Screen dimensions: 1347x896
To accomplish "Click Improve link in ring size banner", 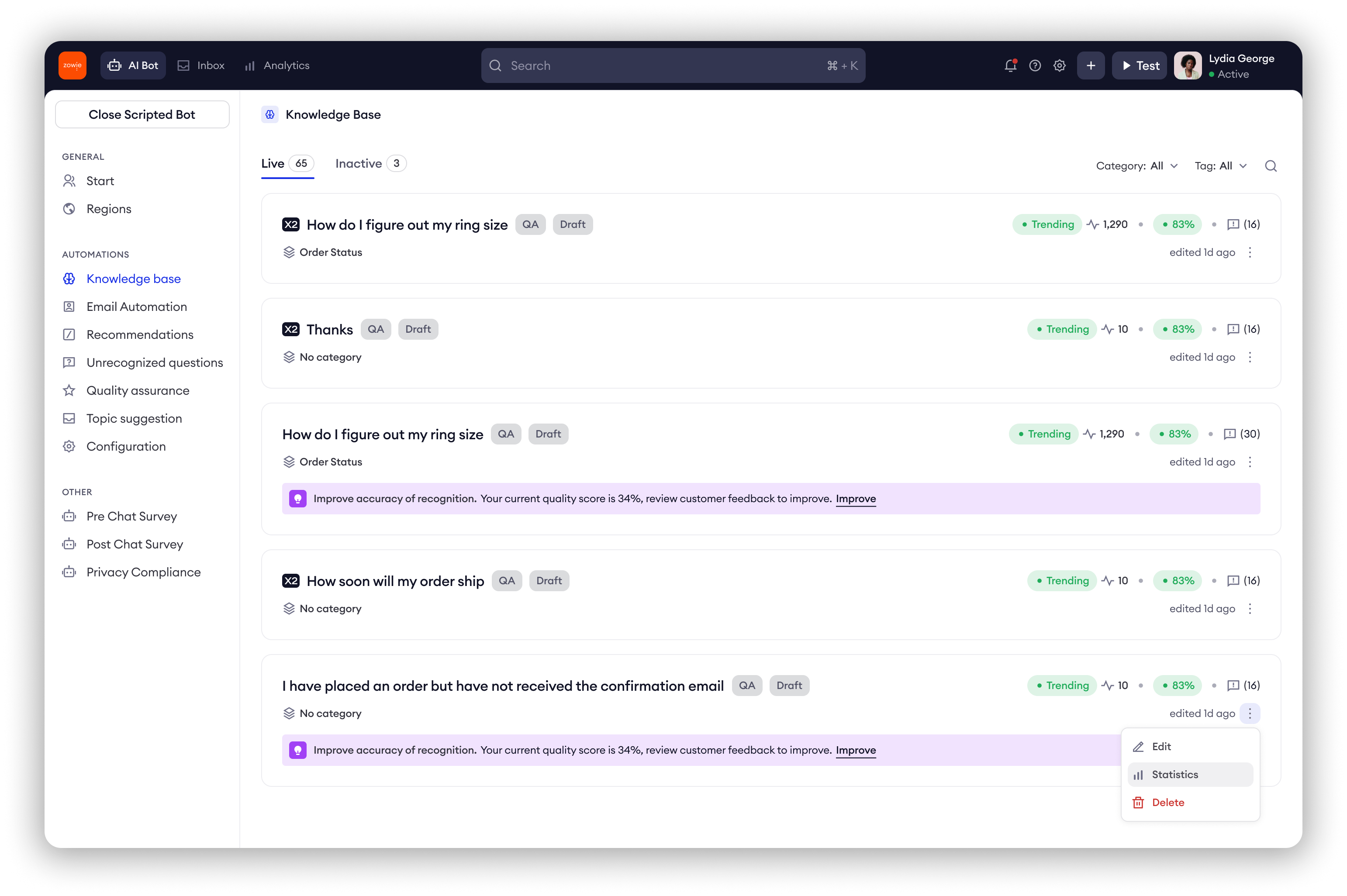I will point(856,499).
